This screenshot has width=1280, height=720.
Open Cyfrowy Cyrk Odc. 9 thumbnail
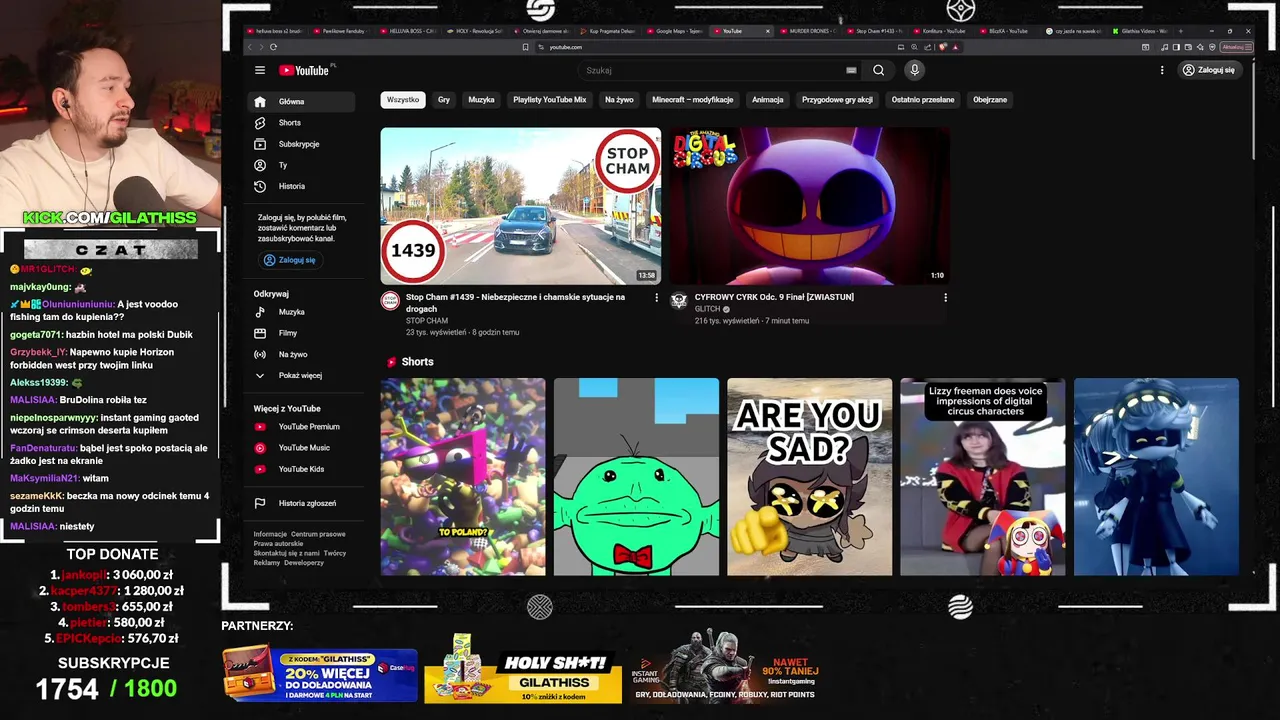[x=809, y=206]
